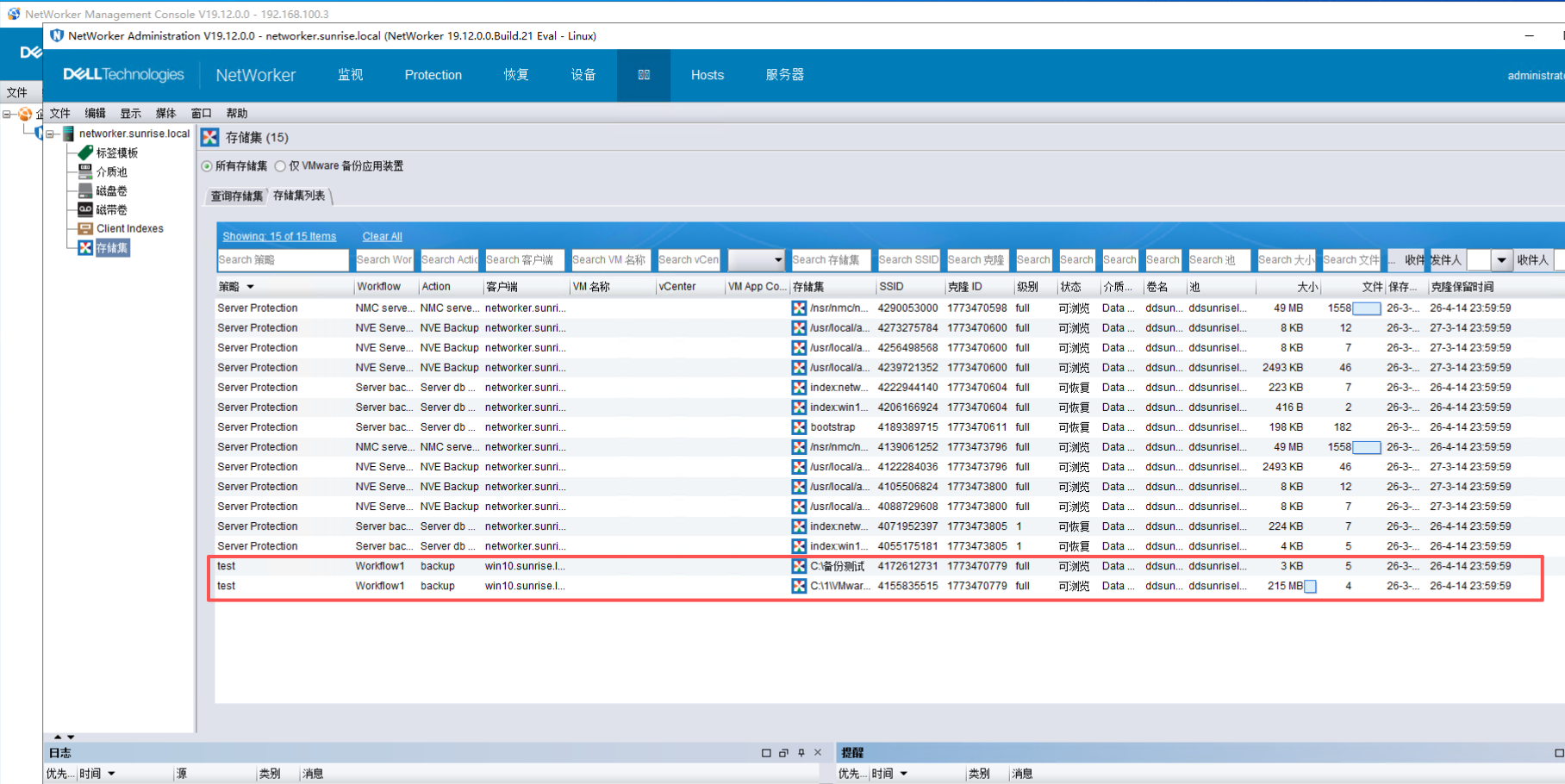
Task: Sort by the 大小 column header
Action: (x=1288, y=287)
